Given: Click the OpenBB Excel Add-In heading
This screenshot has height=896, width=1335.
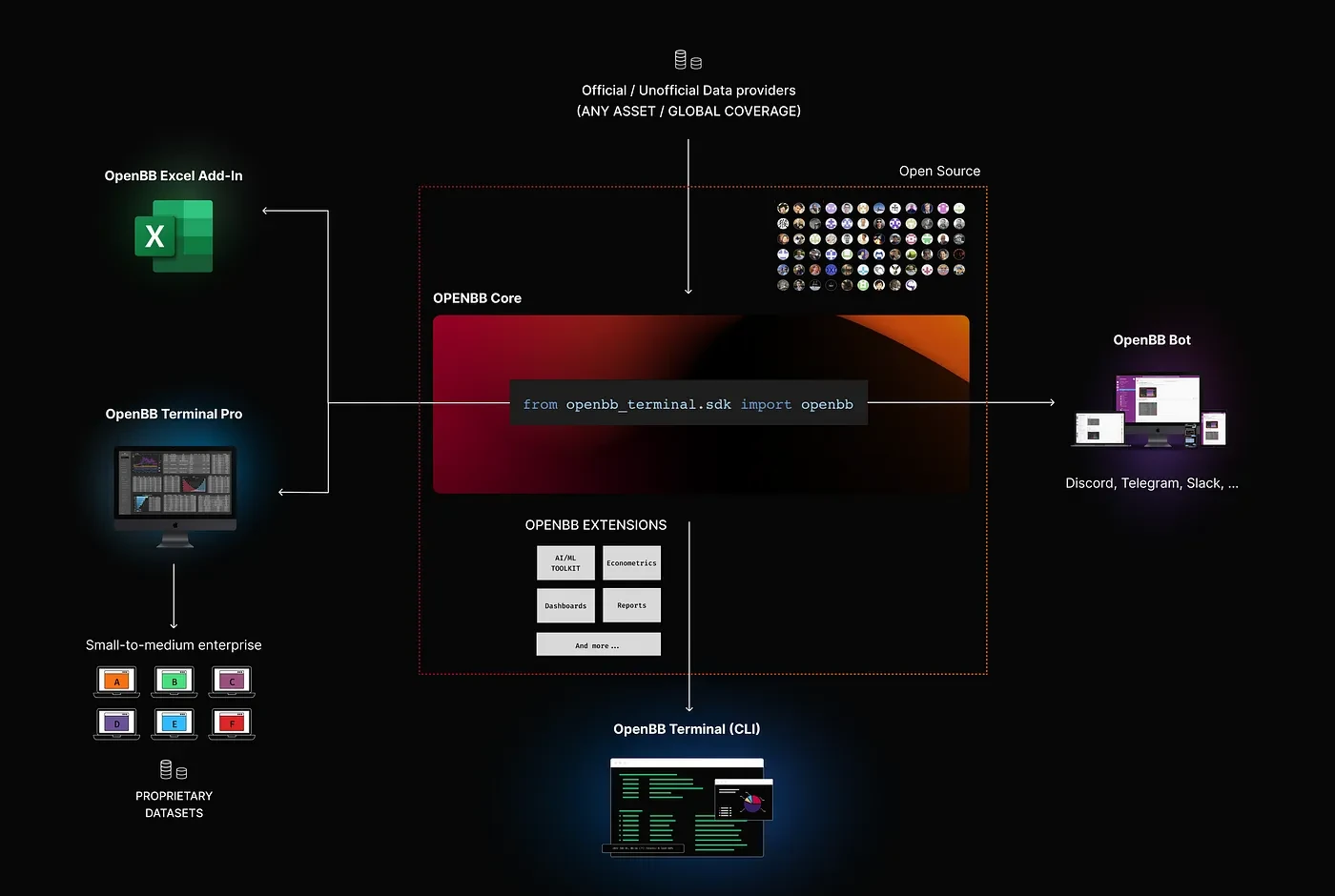Looking at the screenshot, I should coord(174,175).
